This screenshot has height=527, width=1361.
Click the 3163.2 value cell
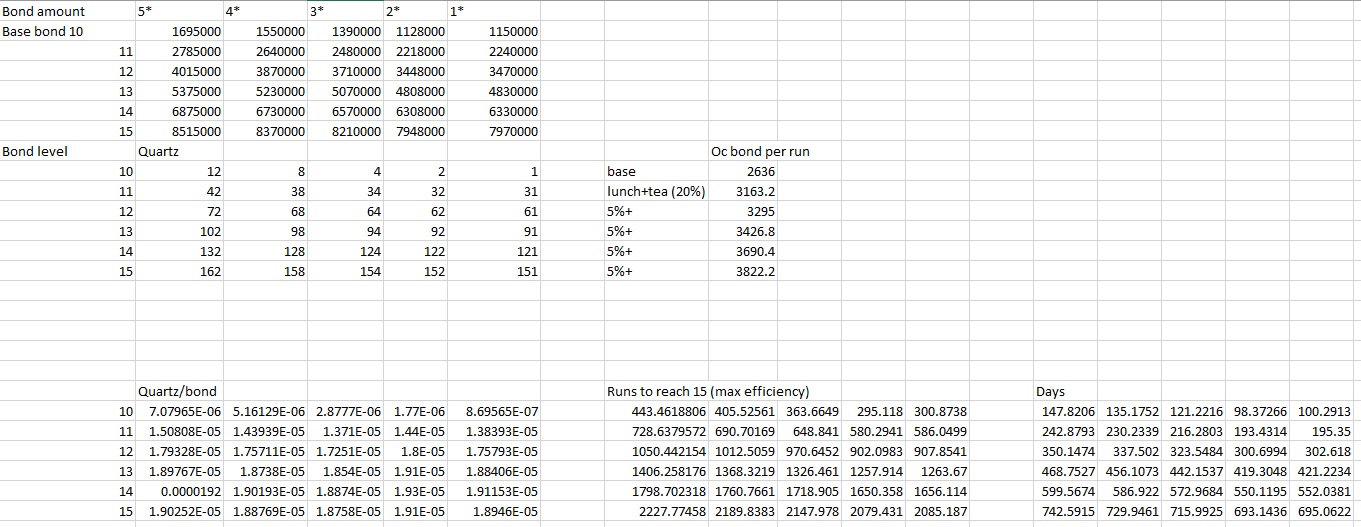744,191
